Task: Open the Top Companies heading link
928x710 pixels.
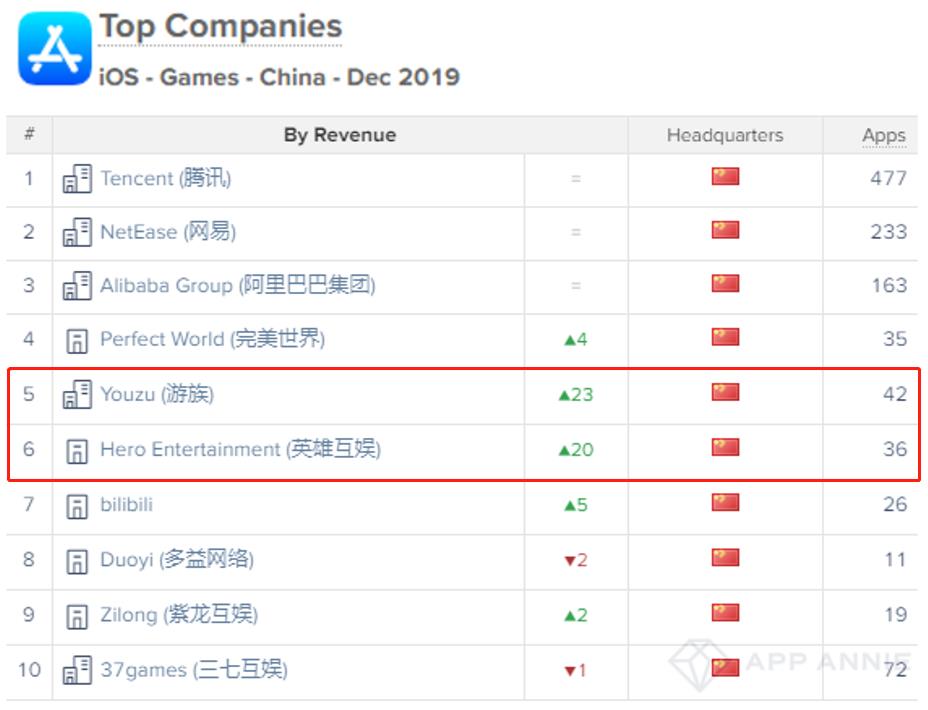Action: tap(221, 27)
